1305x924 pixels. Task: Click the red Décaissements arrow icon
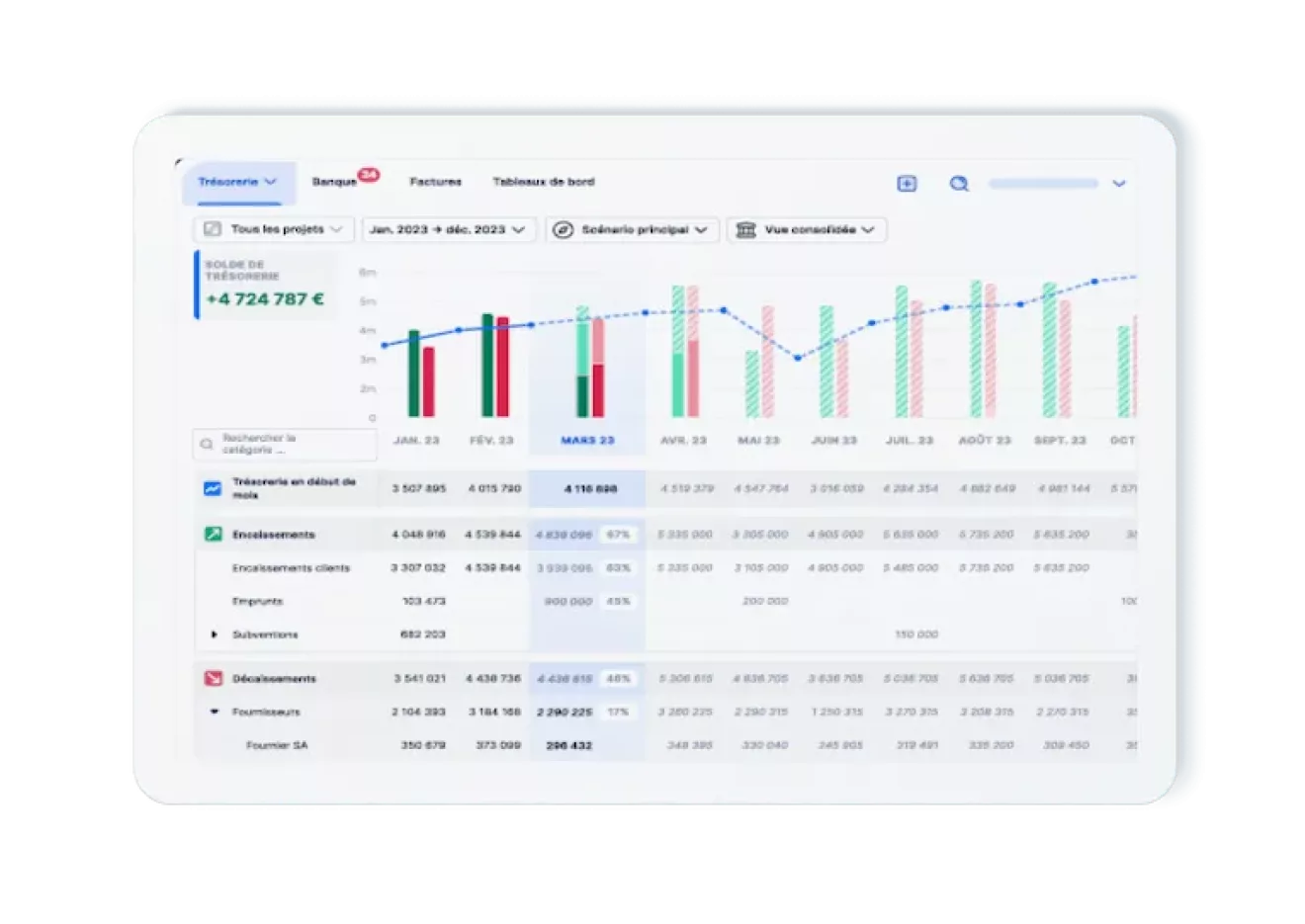point(213,678)
